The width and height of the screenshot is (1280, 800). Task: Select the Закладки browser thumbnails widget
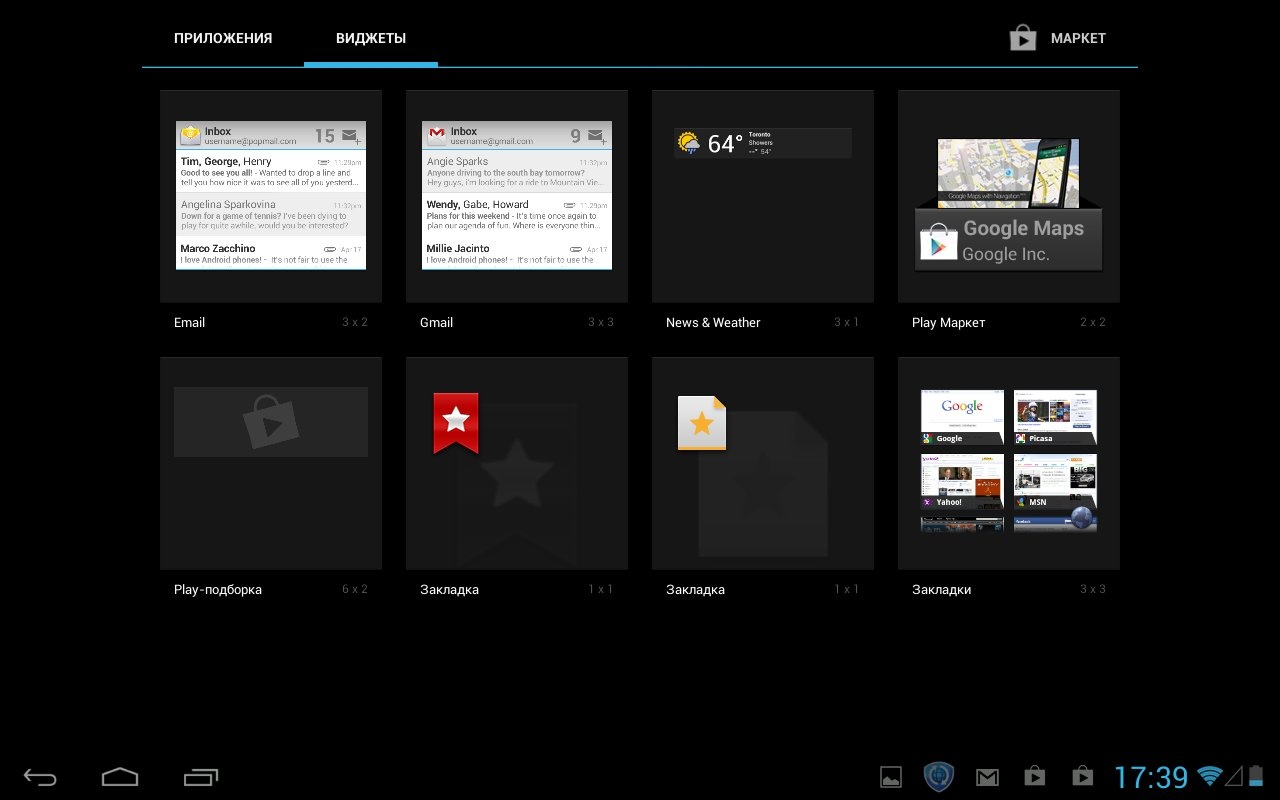pyautogui.click(x=1009, y=463)
